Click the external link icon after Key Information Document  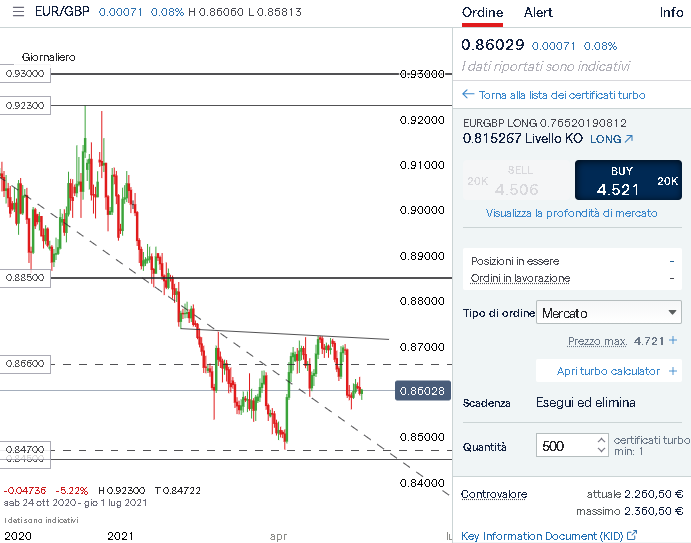[631, 536]
